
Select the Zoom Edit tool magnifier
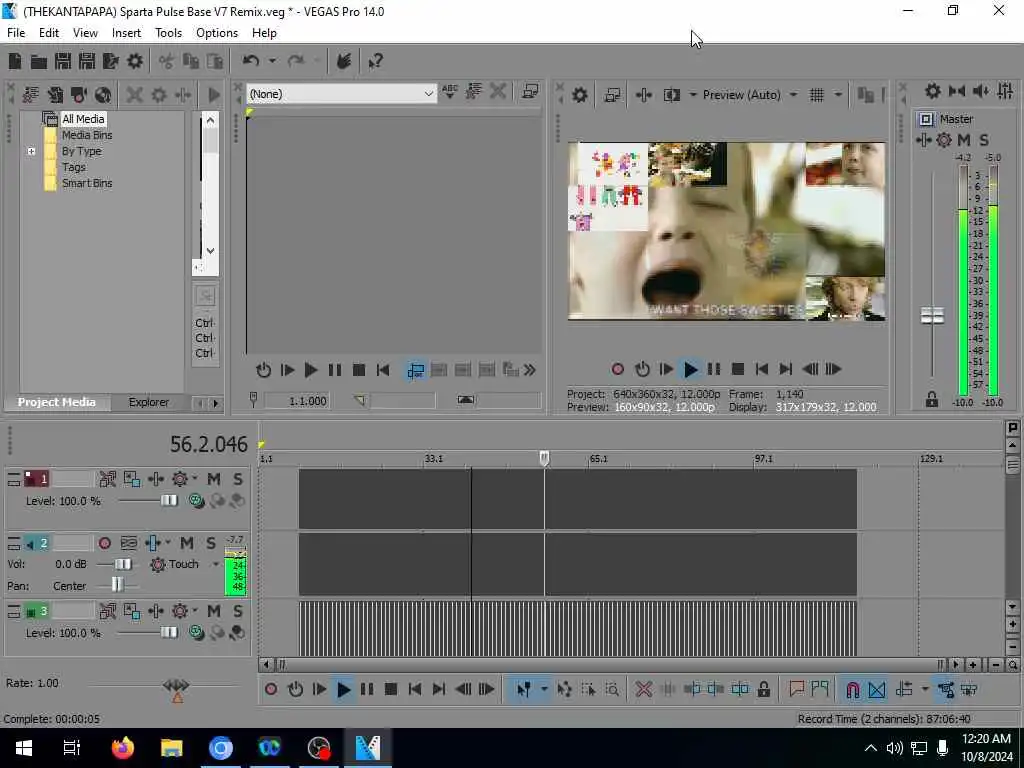612,689
